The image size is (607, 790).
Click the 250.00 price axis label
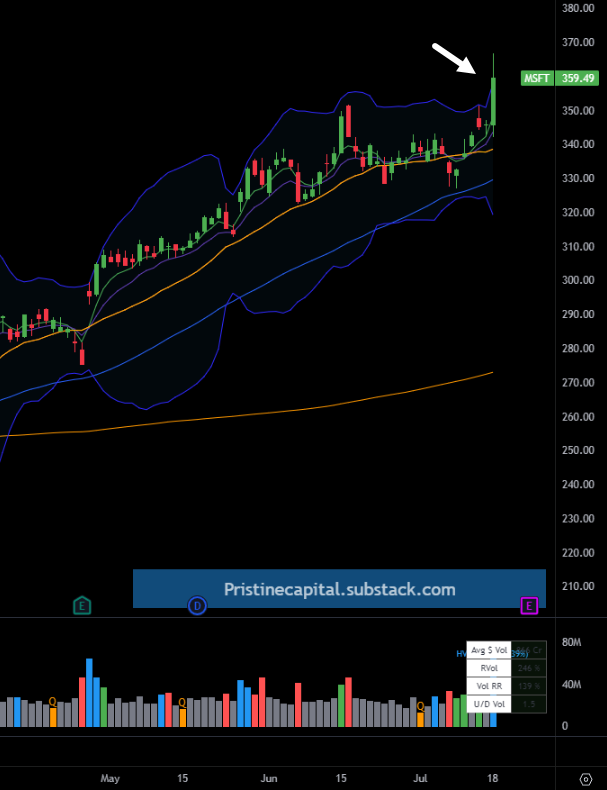578,450
